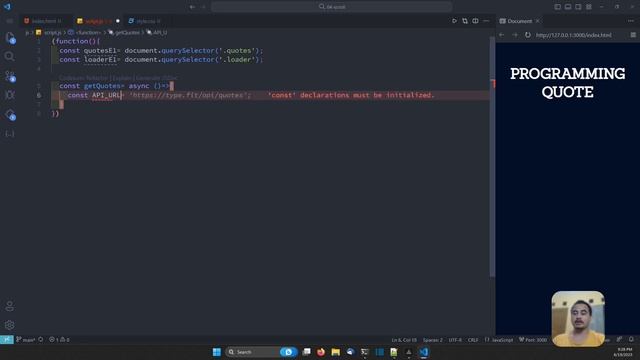Open the Extensions view in activity bar

pyautogui.click(x=10, y=115)
